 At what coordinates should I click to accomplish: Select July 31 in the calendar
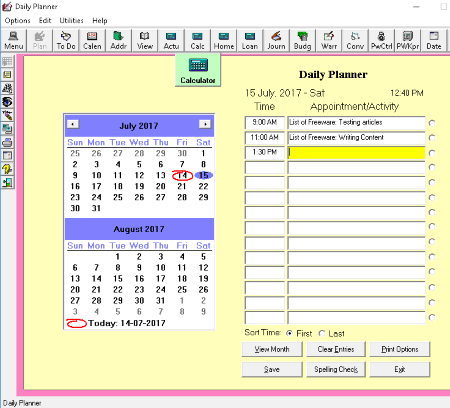[96, 208]
